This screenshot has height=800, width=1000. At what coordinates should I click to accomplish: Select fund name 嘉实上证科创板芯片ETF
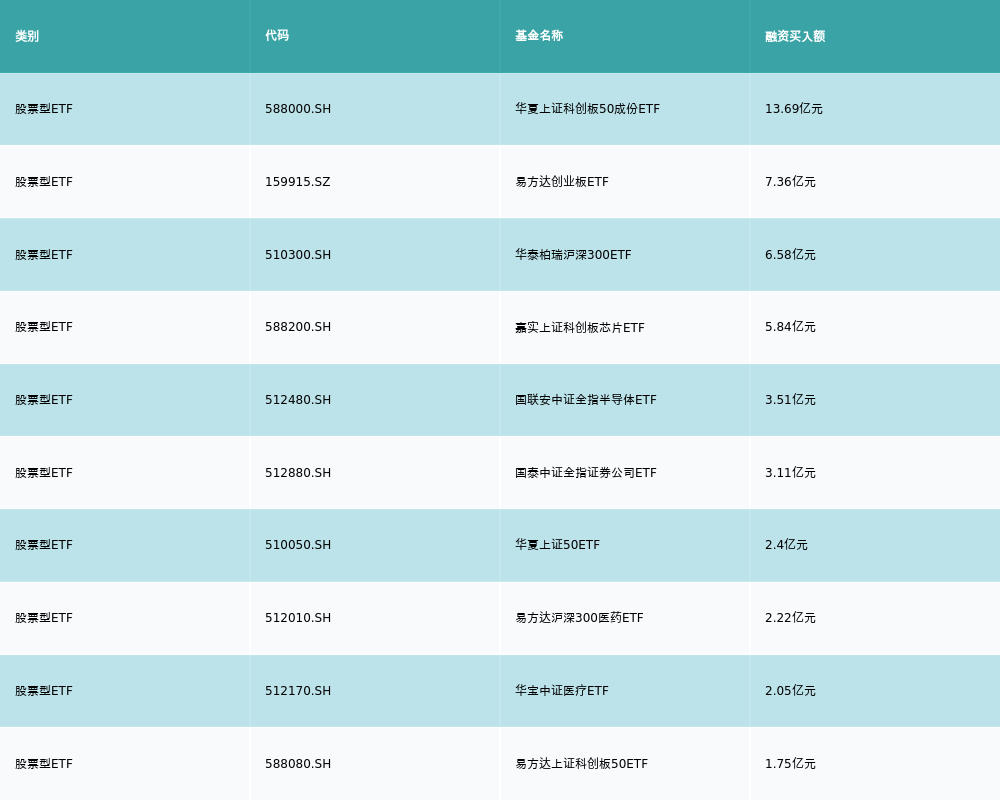(580, 327)
